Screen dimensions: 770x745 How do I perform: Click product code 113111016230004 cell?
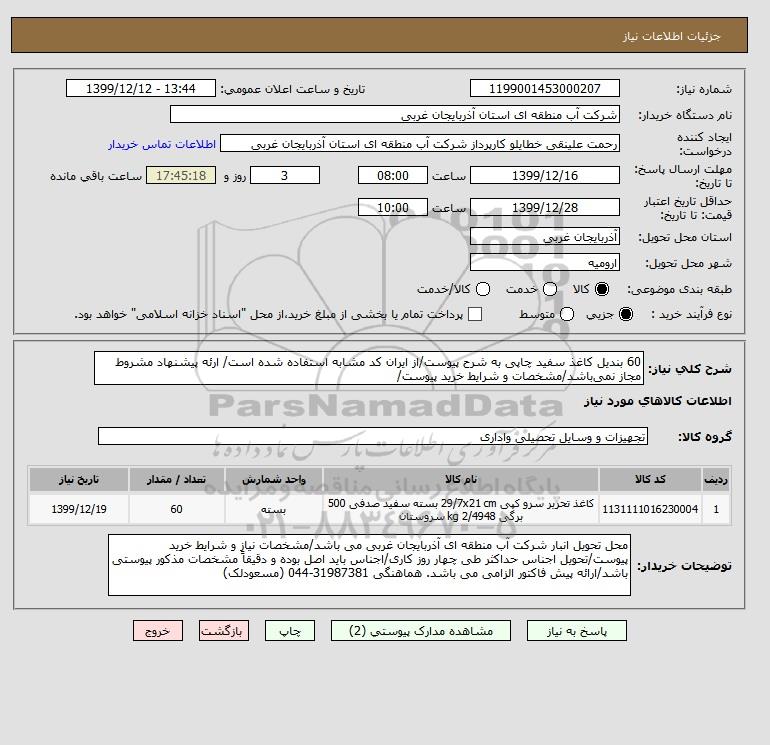click(650, 509)
